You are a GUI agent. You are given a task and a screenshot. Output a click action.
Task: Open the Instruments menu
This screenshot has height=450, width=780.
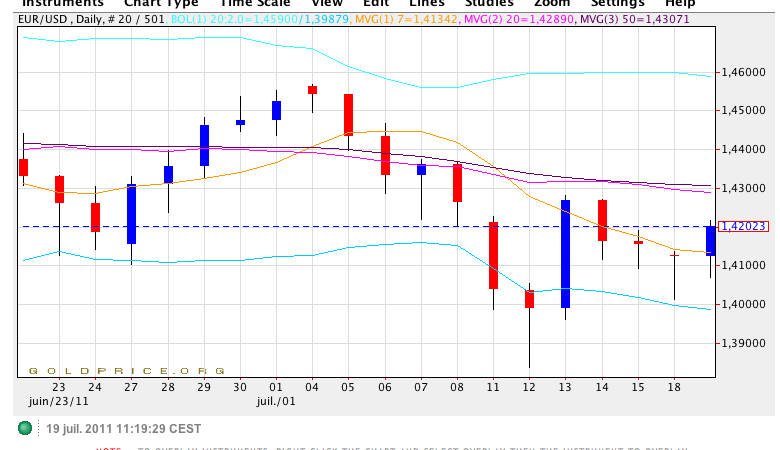coord(62,4)
